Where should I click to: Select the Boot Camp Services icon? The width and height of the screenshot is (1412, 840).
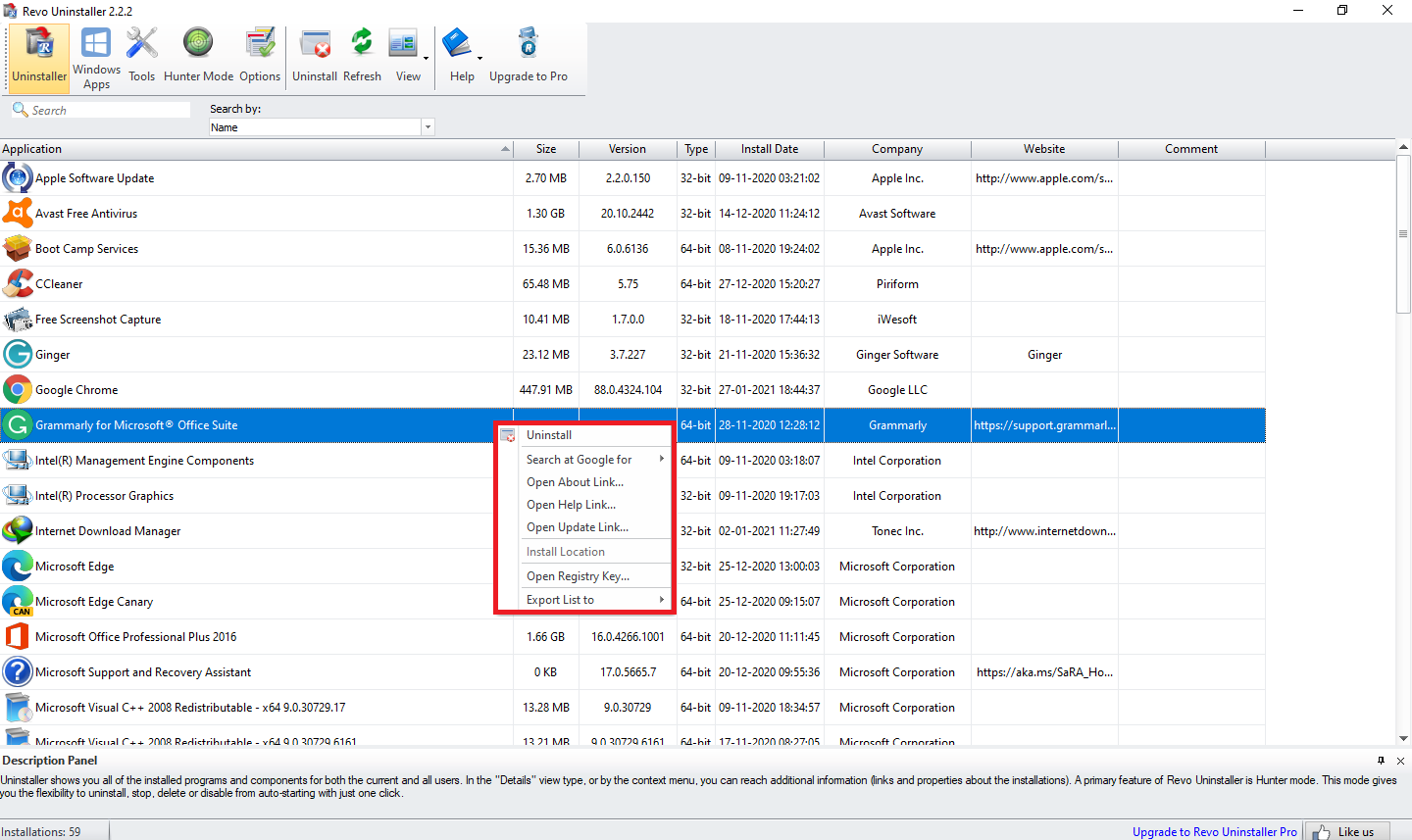17,249
